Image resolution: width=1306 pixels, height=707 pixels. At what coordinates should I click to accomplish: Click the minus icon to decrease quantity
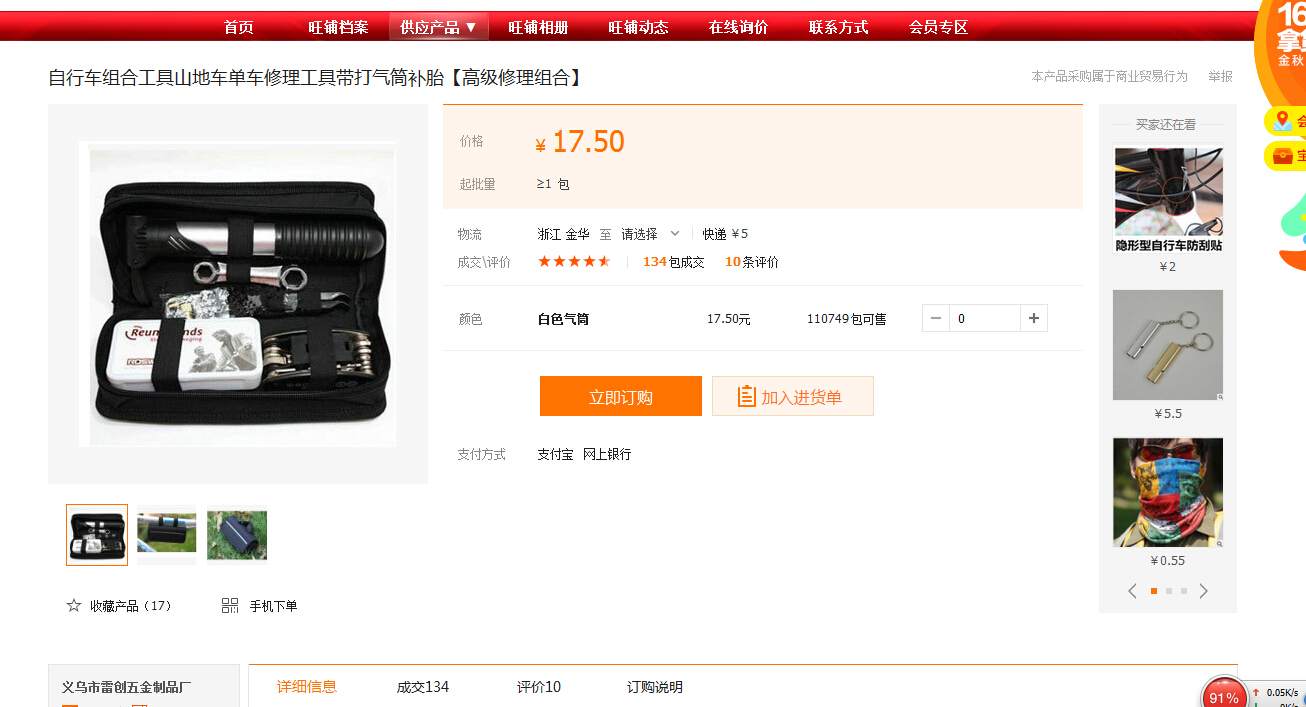click(936, 319)
